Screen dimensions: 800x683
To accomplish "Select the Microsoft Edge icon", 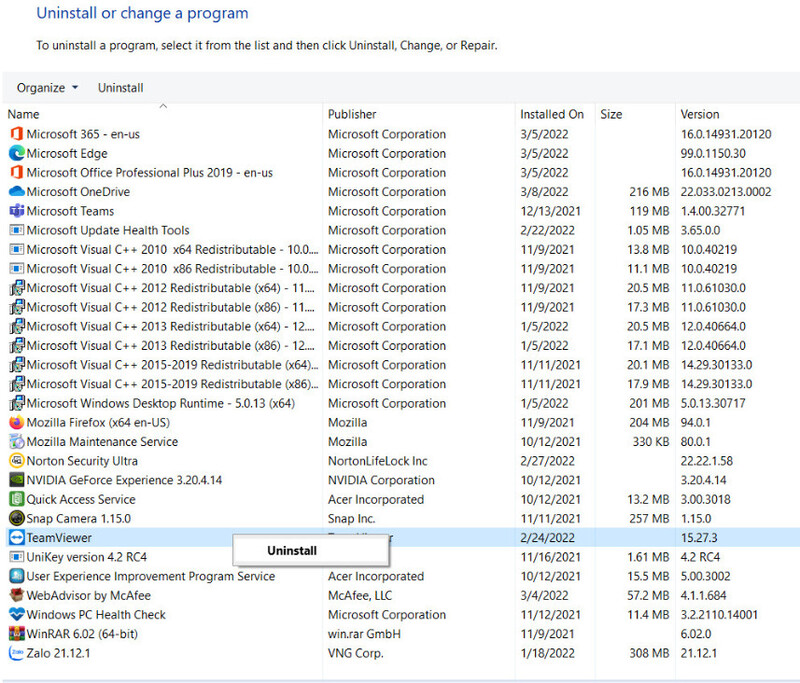I will click(16, 153).
